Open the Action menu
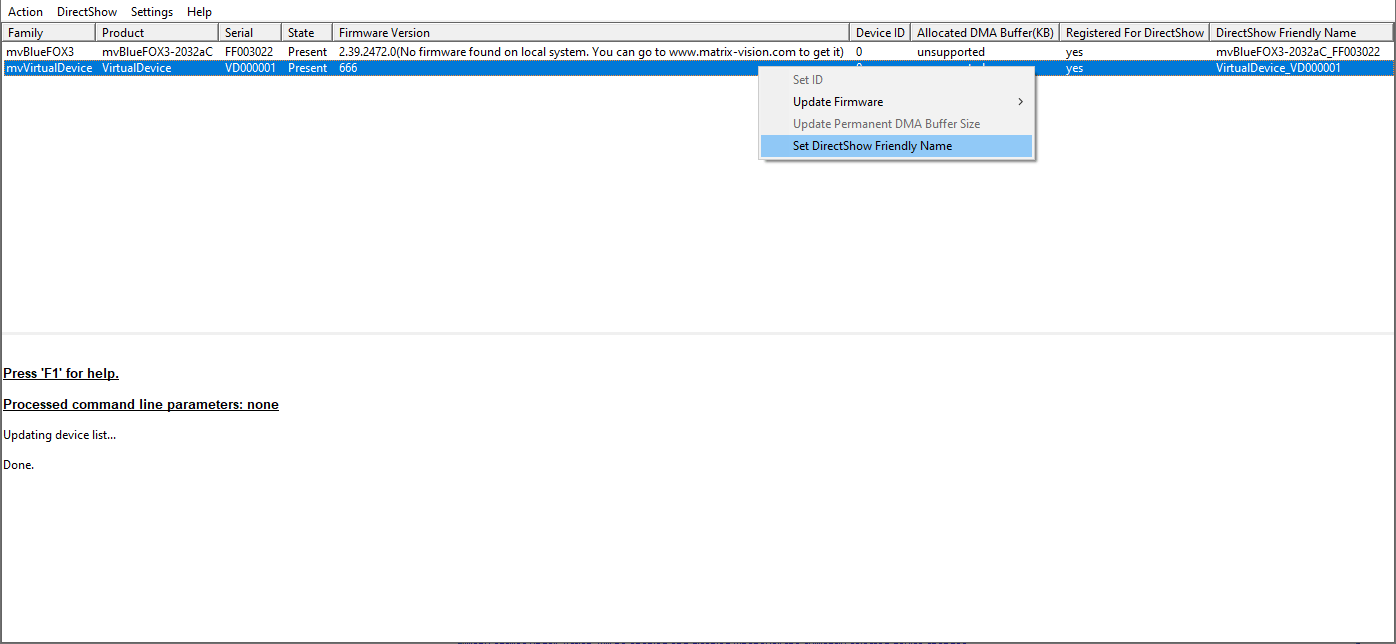Image resolution: width=1396 pixels, height=644 pixels. (x=26, y=12)
